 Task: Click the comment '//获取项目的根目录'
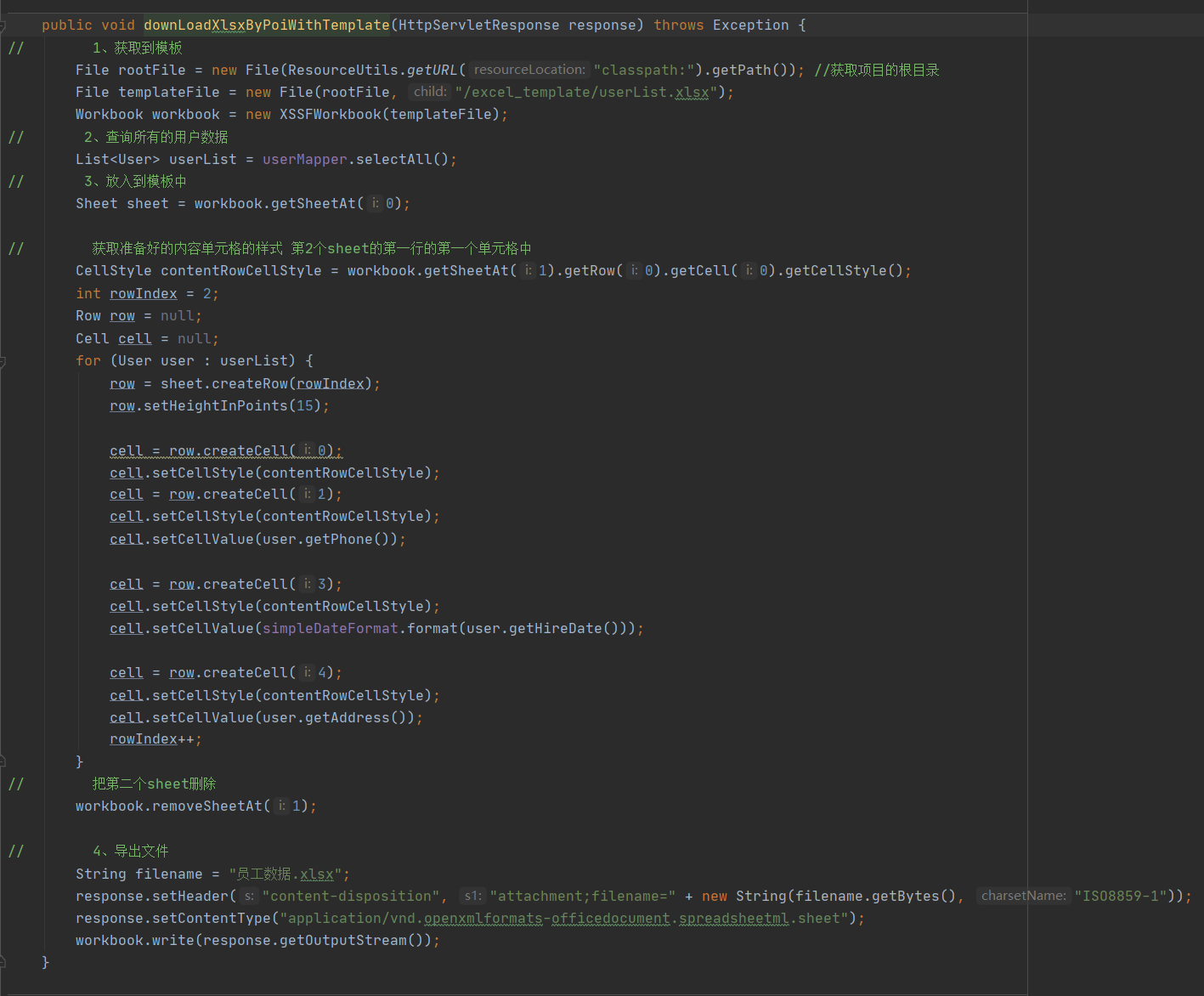click(877, 70)
